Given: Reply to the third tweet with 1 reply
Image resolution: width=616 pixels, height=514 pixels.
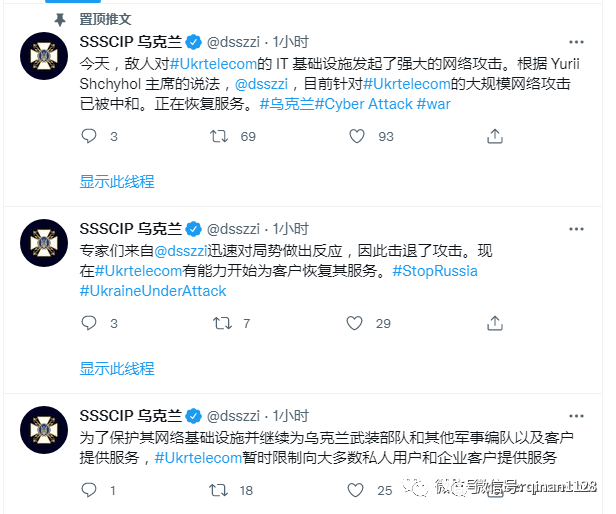Looking at the screenshot, I should click(89, 490).
